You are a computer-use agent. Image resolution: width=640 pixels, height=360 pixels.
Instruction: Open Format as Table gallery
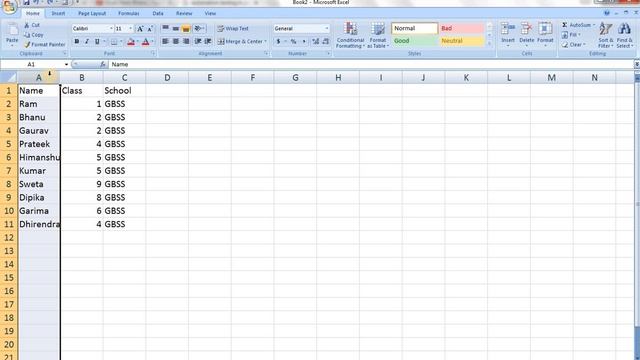pyautogui.click(x=378, y=35)
